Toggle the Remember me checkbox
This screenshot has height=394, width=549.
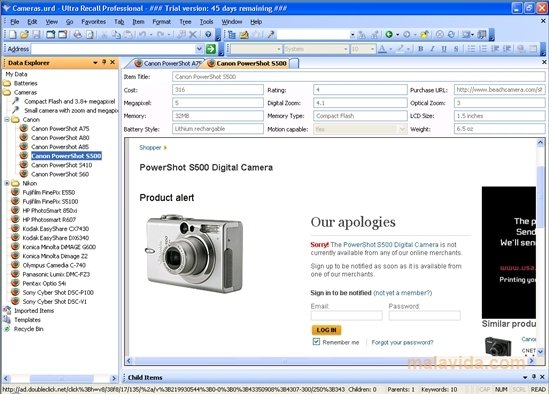316,341
